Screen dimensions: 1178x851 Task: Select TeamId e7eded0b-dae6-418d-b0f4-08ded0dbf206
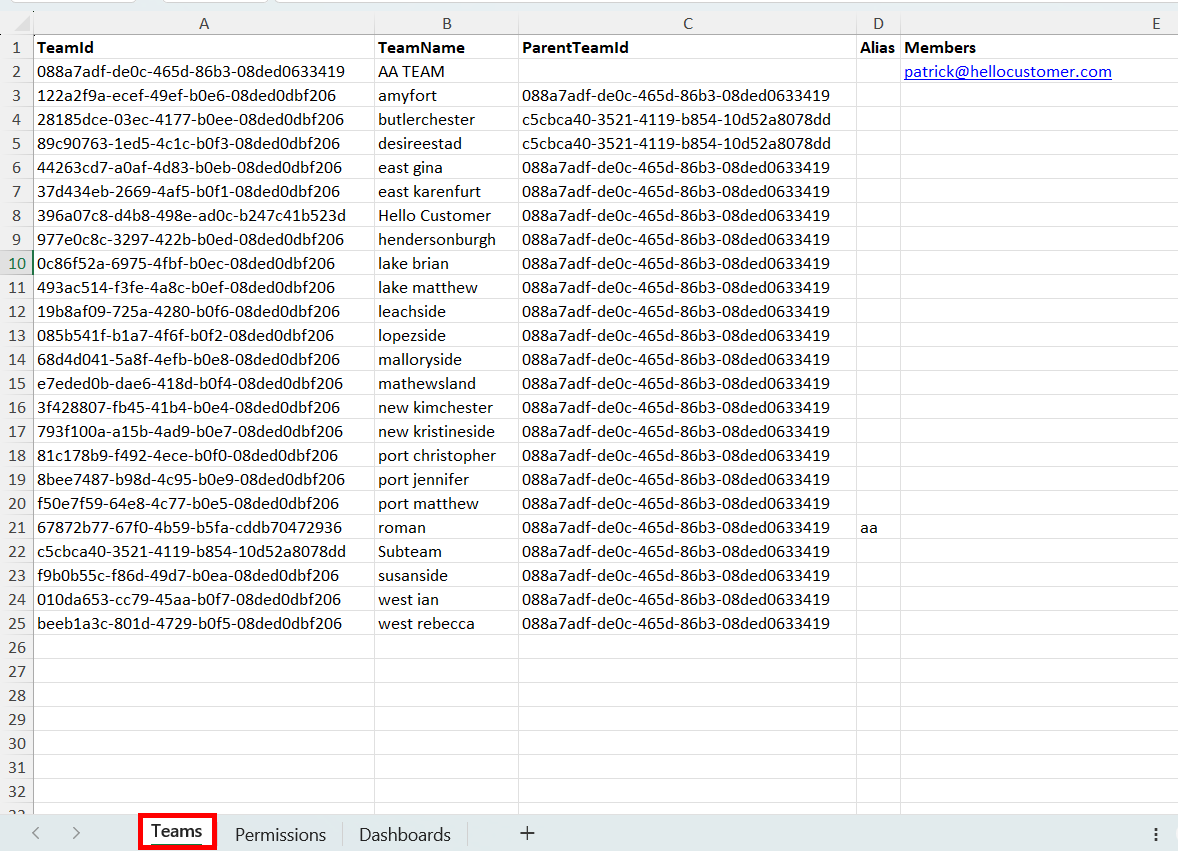click(x=204, y=384)
